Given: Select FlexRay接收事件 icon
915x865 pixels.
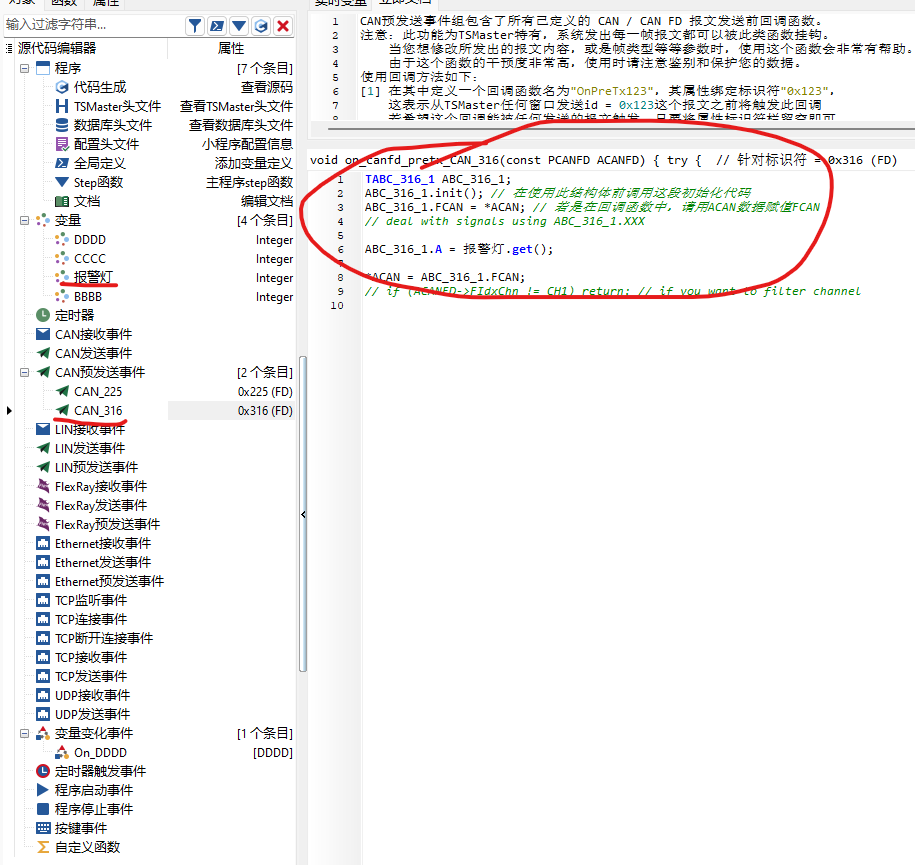Looking at the screenshot, I should [x=43, y=486].
